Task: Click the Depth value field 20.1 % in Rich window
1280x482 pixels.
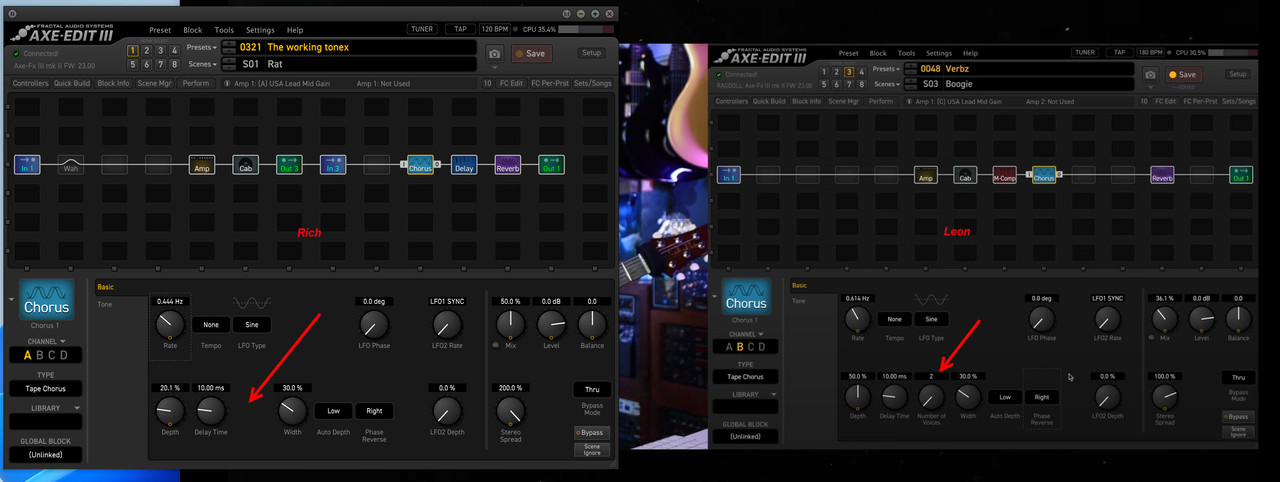Action: coord(169,387)
